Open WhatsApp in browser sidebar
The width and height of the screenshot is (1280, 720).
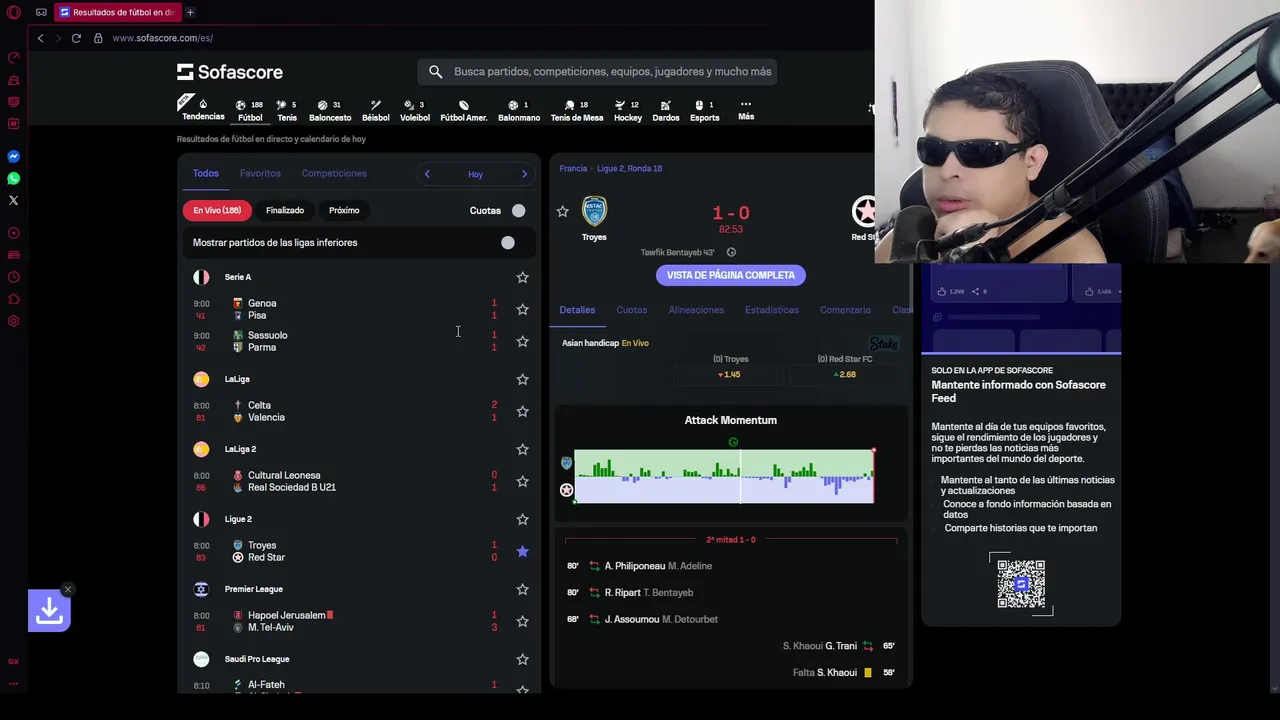[x=13, y=179]
